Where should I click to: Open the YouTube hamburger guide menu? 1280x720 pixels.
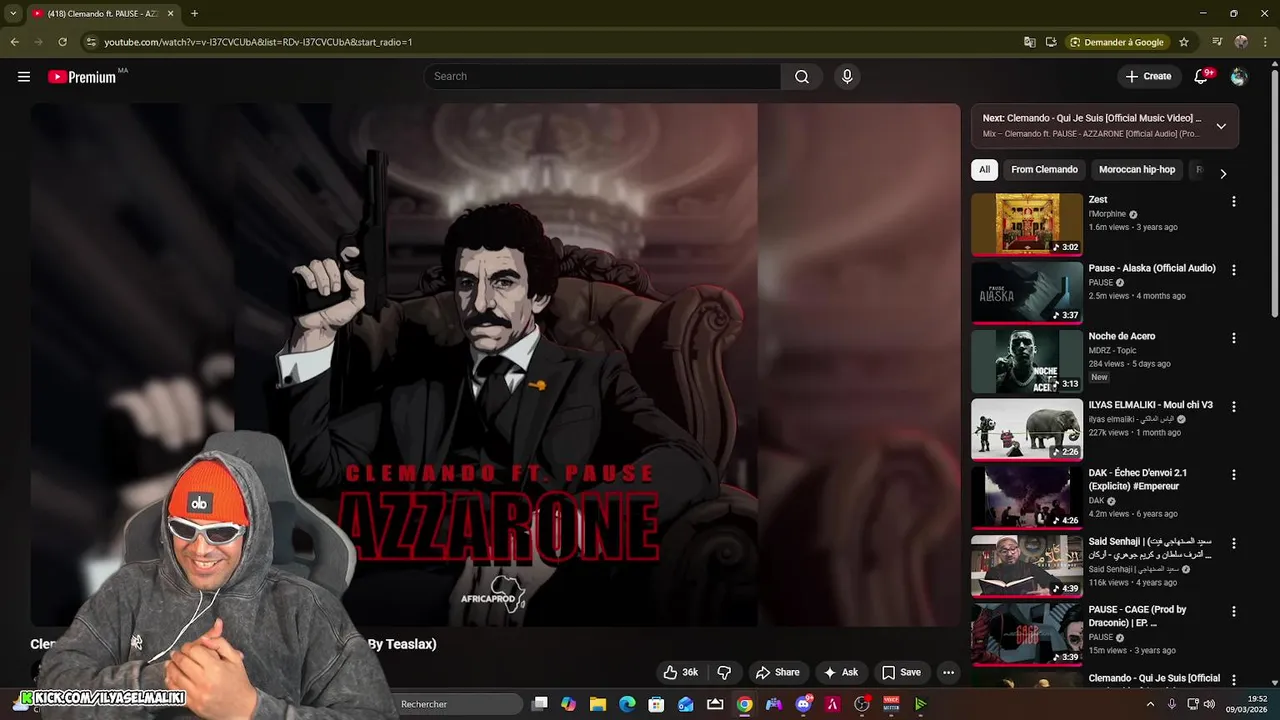tap(24, 77)
